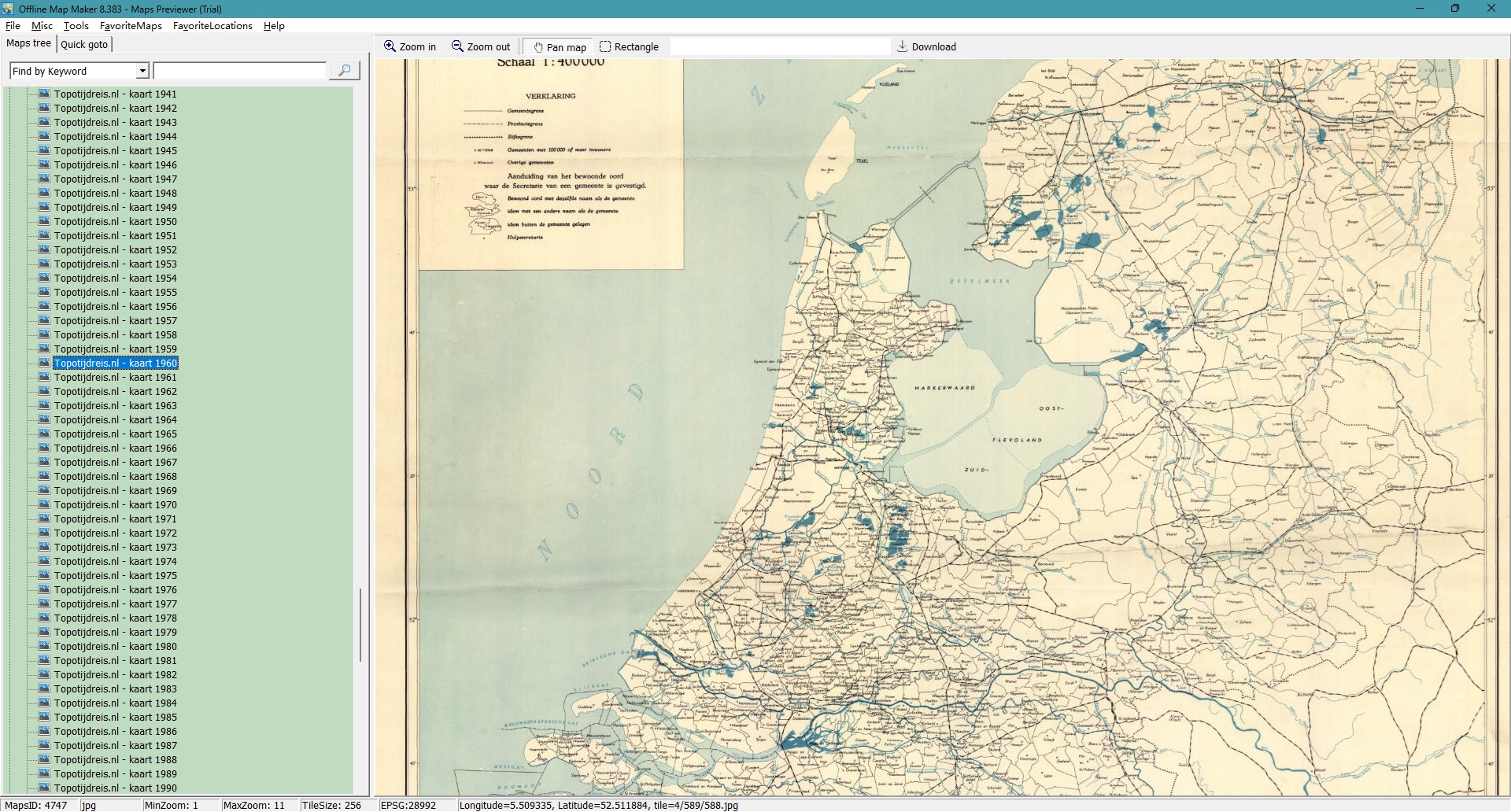
Task: Click the text field next to Rectangle
Action: (779, 46)
